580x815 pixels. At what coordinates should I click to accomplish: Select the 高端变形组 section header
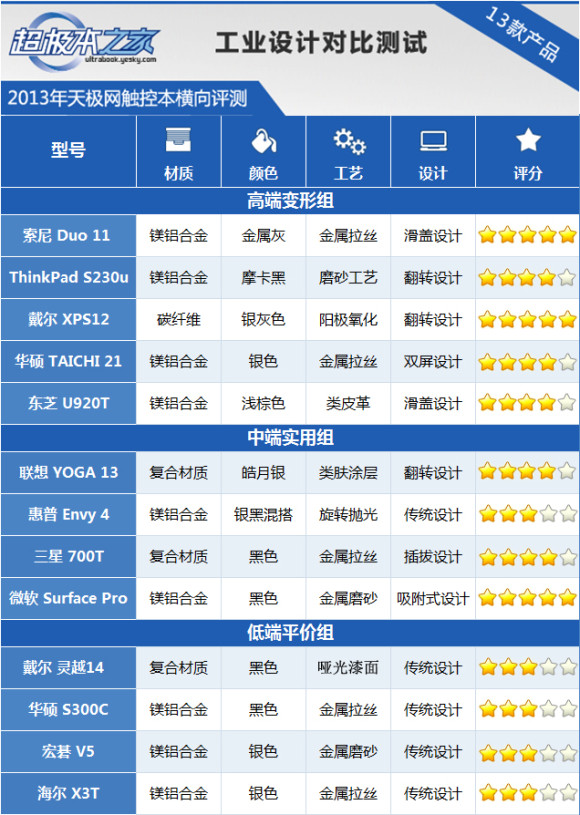[x=290, y=201]
